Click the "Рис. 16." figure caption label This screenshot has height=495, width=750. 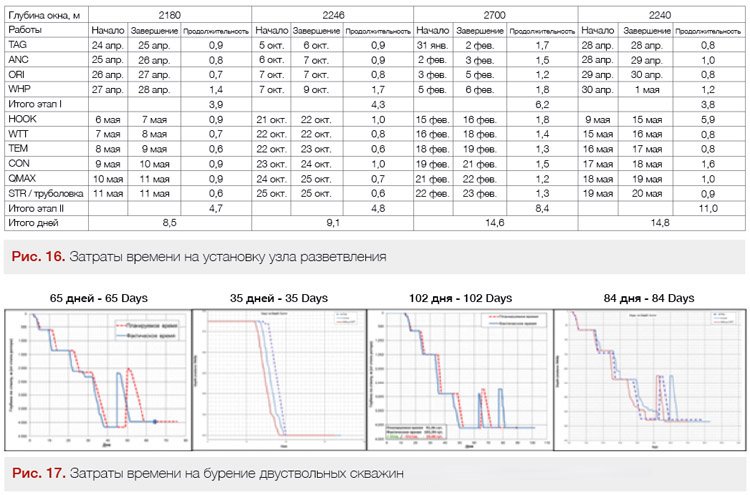[x=37, y=257]
